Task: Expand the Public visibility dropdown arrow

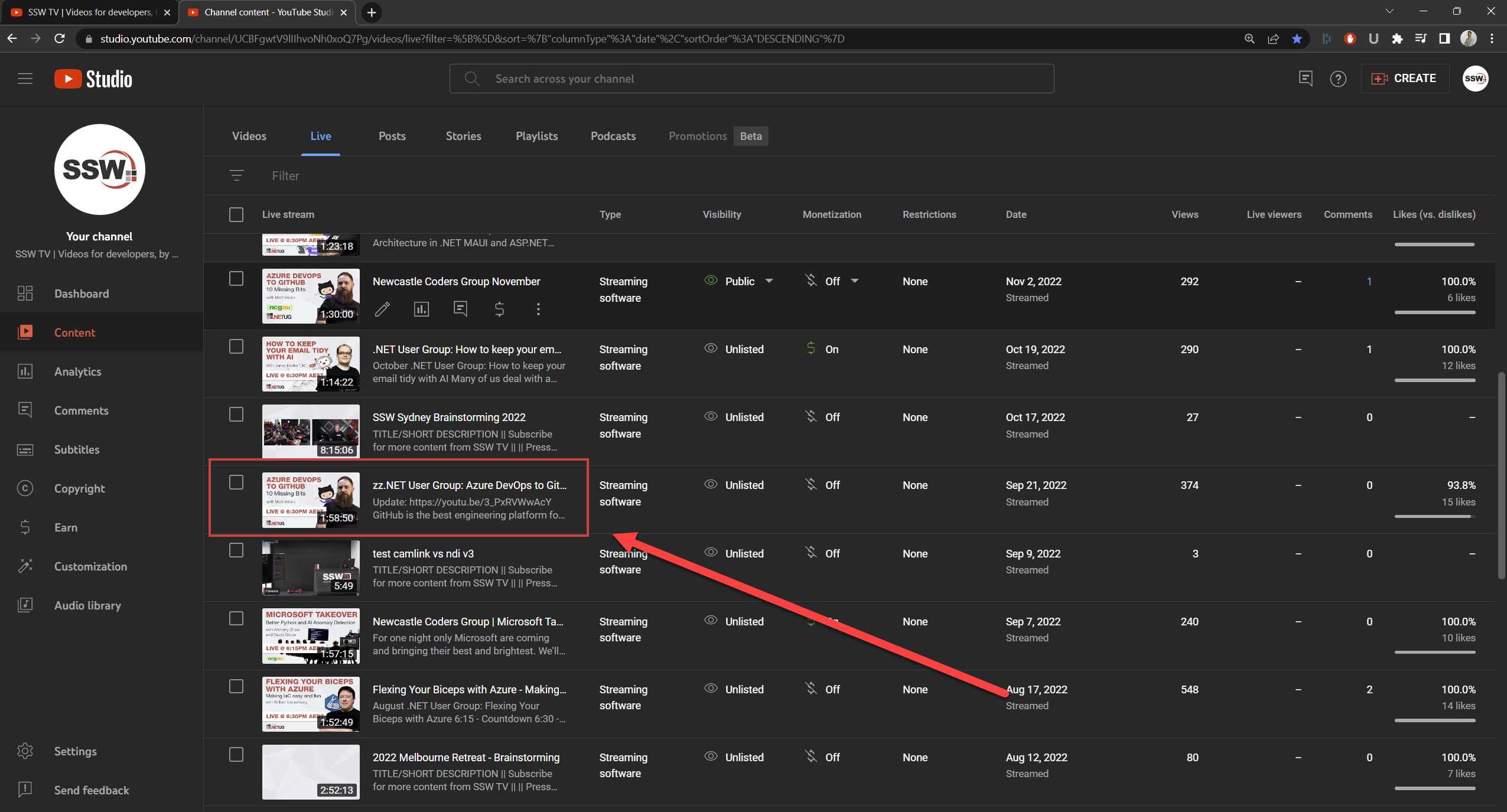Action: click(x=769, y=281)
